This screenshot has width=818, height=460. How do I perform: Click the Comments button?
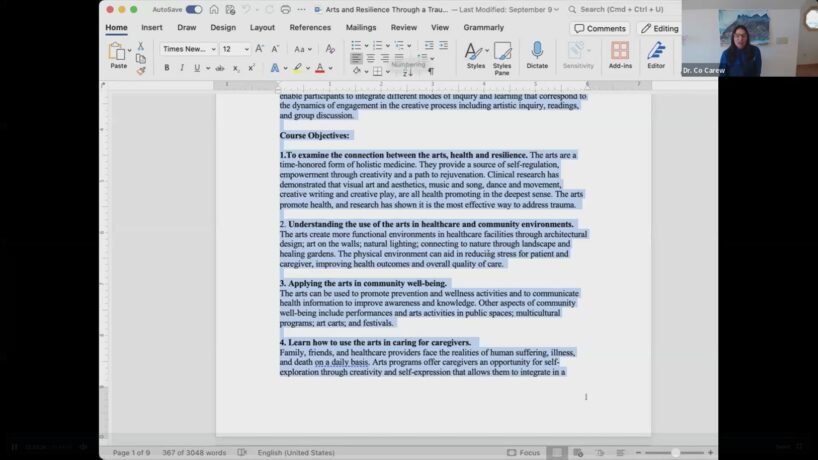click(600, 28)
